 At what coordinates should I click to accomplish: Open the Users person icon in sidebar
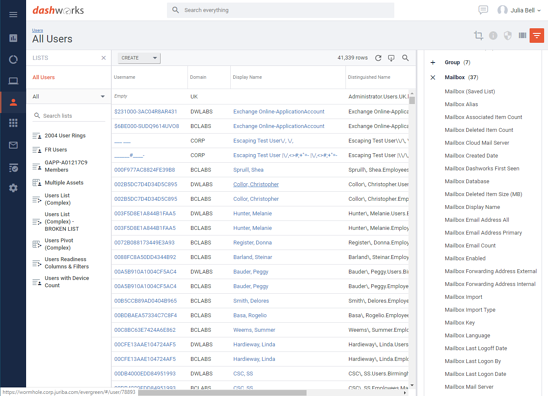tap(13, 102)
